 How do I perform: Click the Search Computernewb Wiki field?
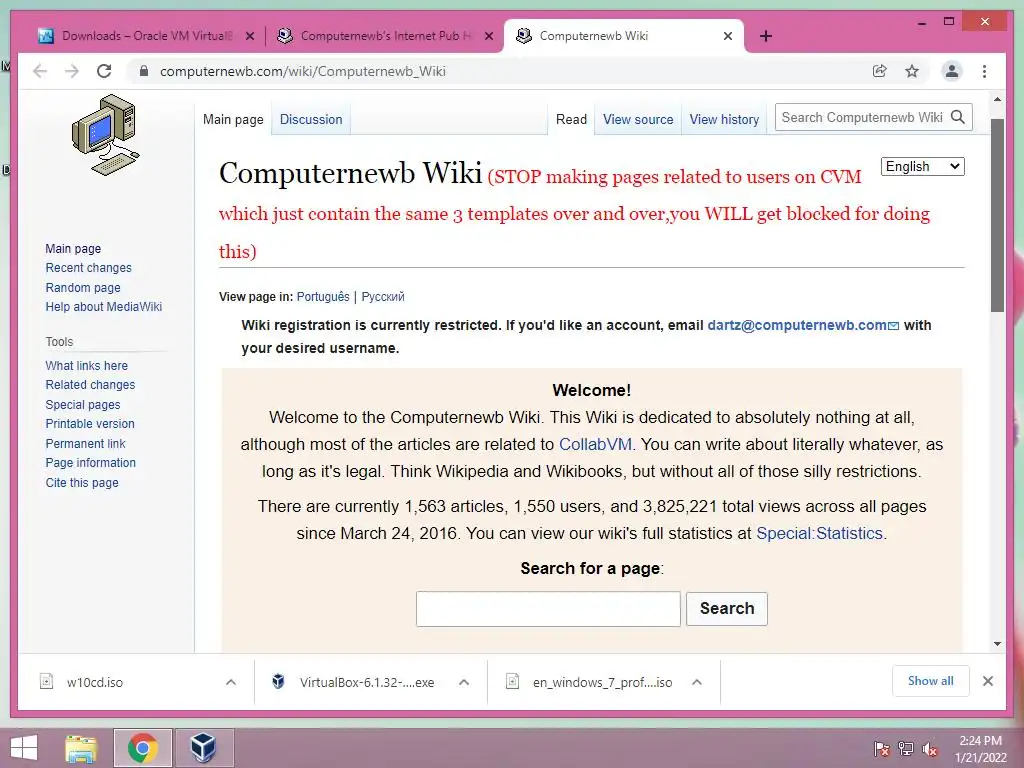(x=862, y=118)
